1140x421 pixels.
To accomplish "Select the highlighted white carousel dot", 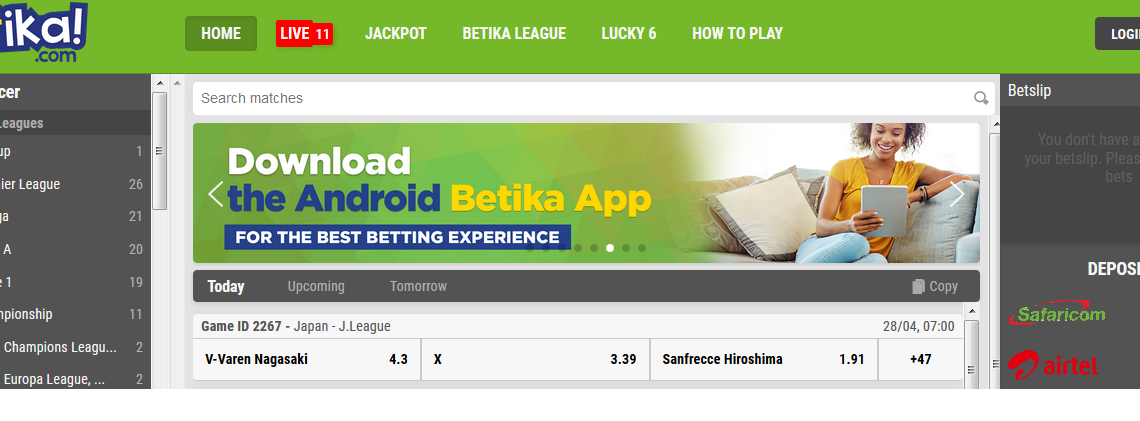I will [x=610, y=248].
